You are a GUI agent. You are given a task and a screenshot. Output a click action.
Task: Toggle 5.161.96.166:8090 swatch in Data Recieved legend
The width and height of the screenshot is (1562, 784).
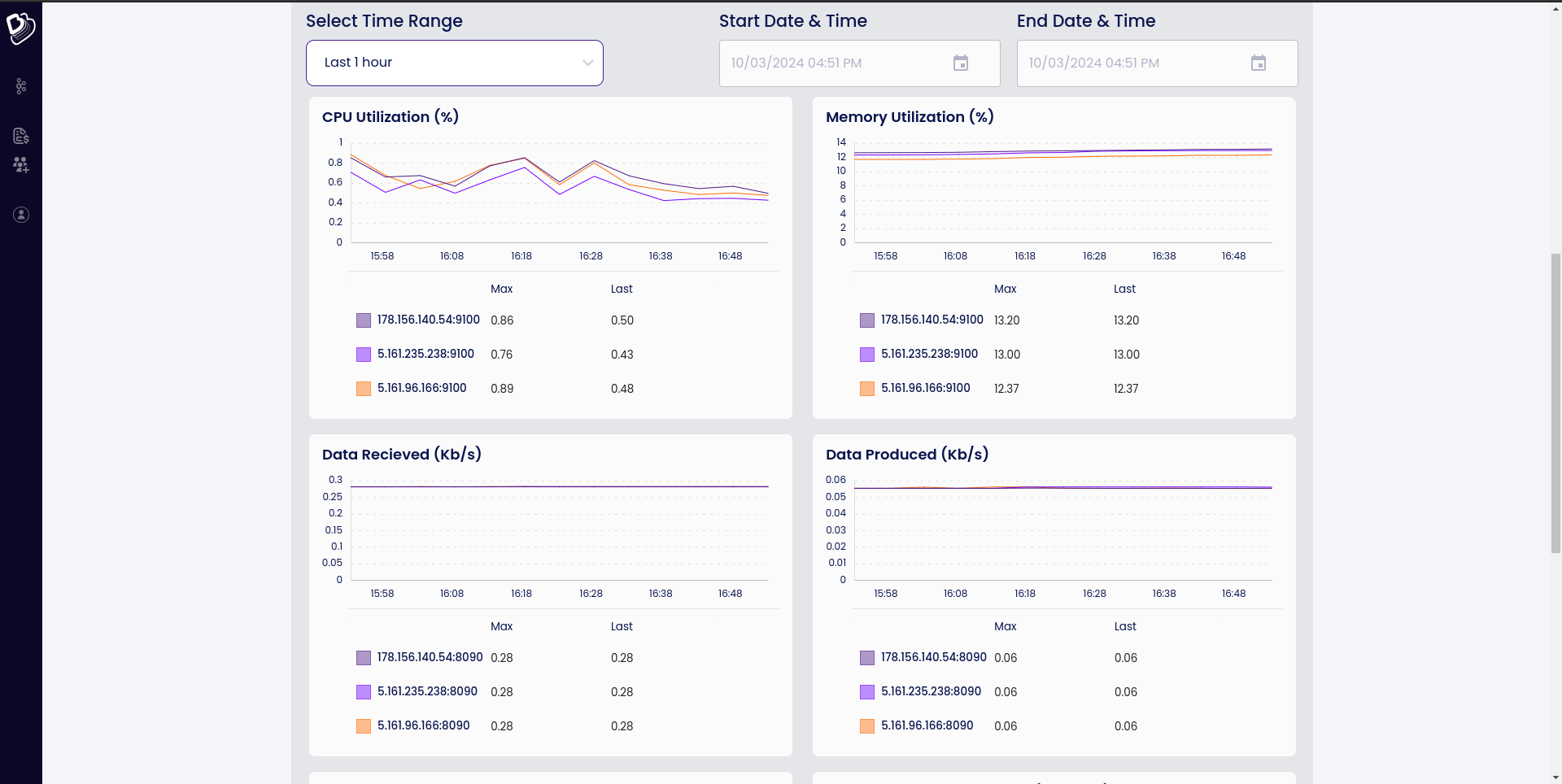tap(364, 726)
